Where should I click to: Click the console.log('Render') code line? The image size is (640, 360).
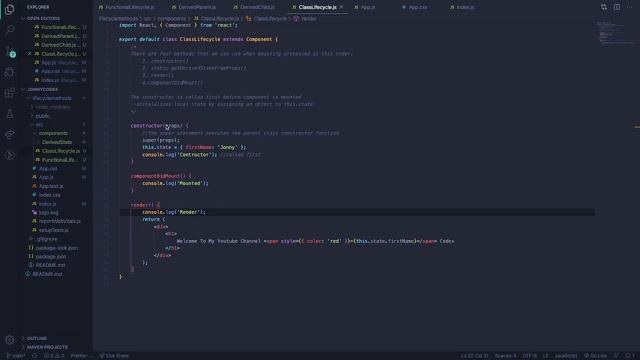(174, 212)
